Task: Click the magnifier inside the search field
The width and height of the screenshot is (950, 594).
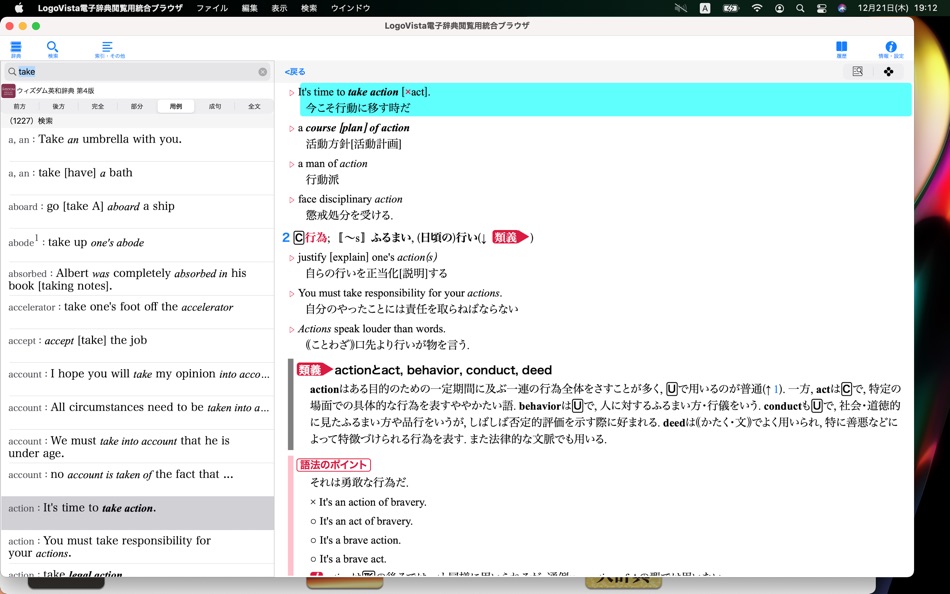Action: [x=12, y=72]
